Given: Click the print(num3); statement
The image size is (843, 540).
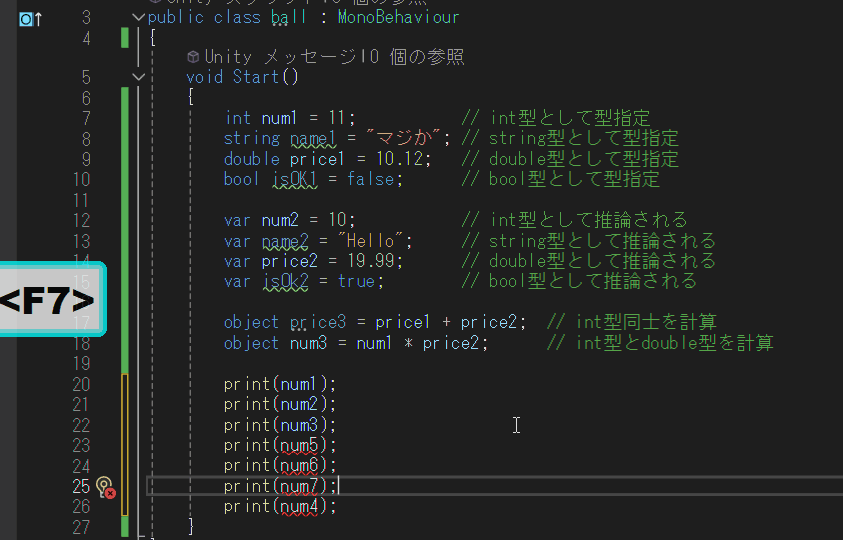Looking at the screenshot, I should 280,425.
